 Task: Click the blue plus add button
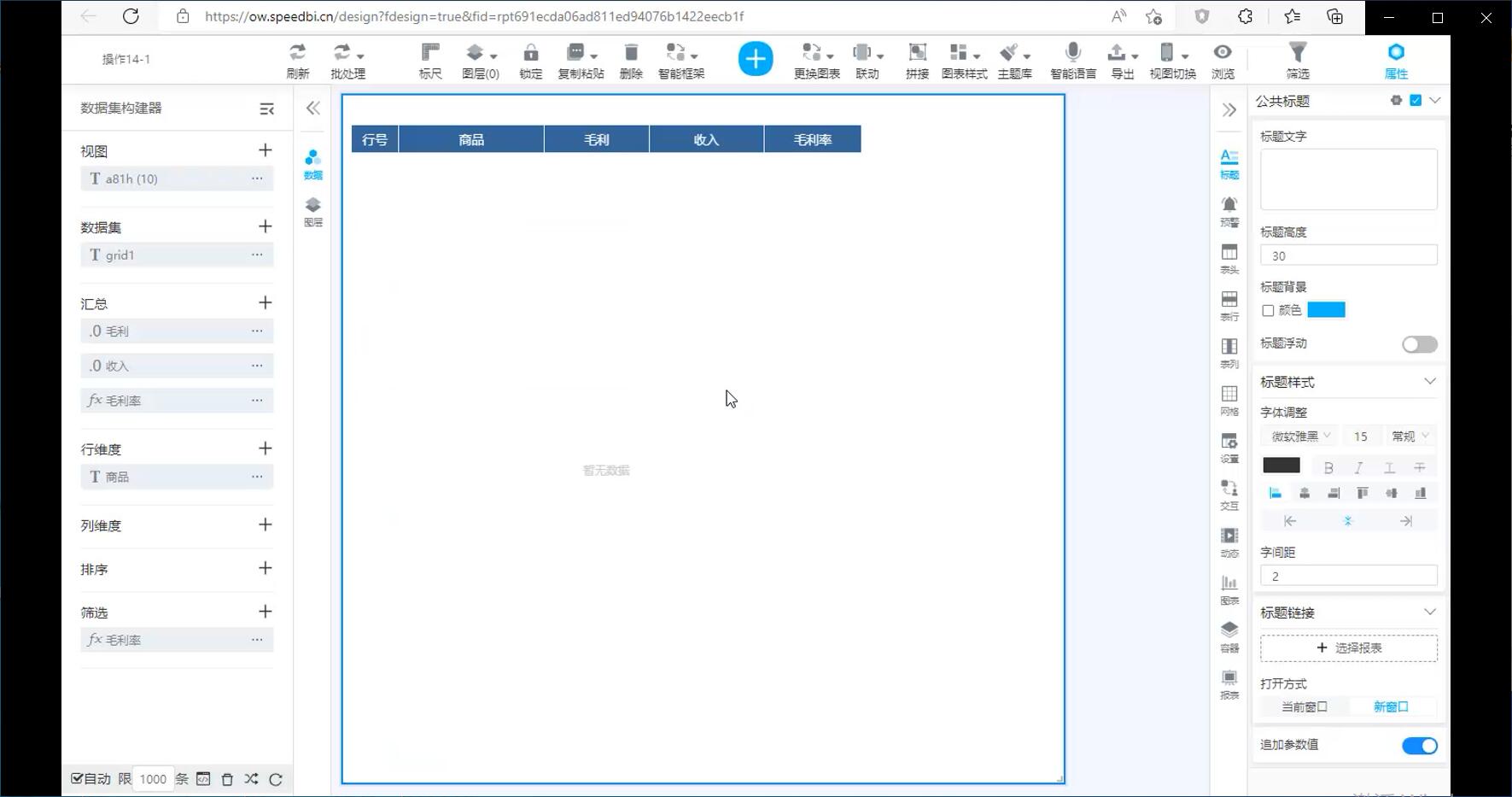tap(755, 59)
